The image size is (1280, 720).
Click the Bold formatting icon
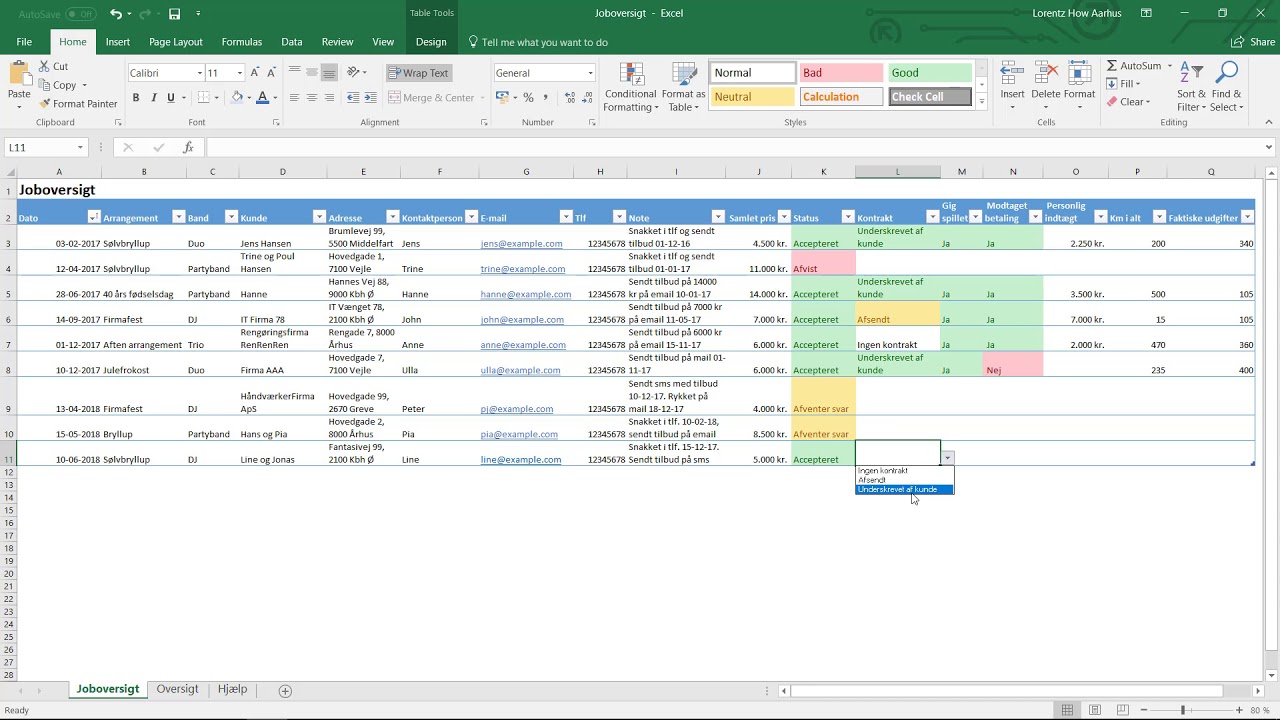pos(136,98)
